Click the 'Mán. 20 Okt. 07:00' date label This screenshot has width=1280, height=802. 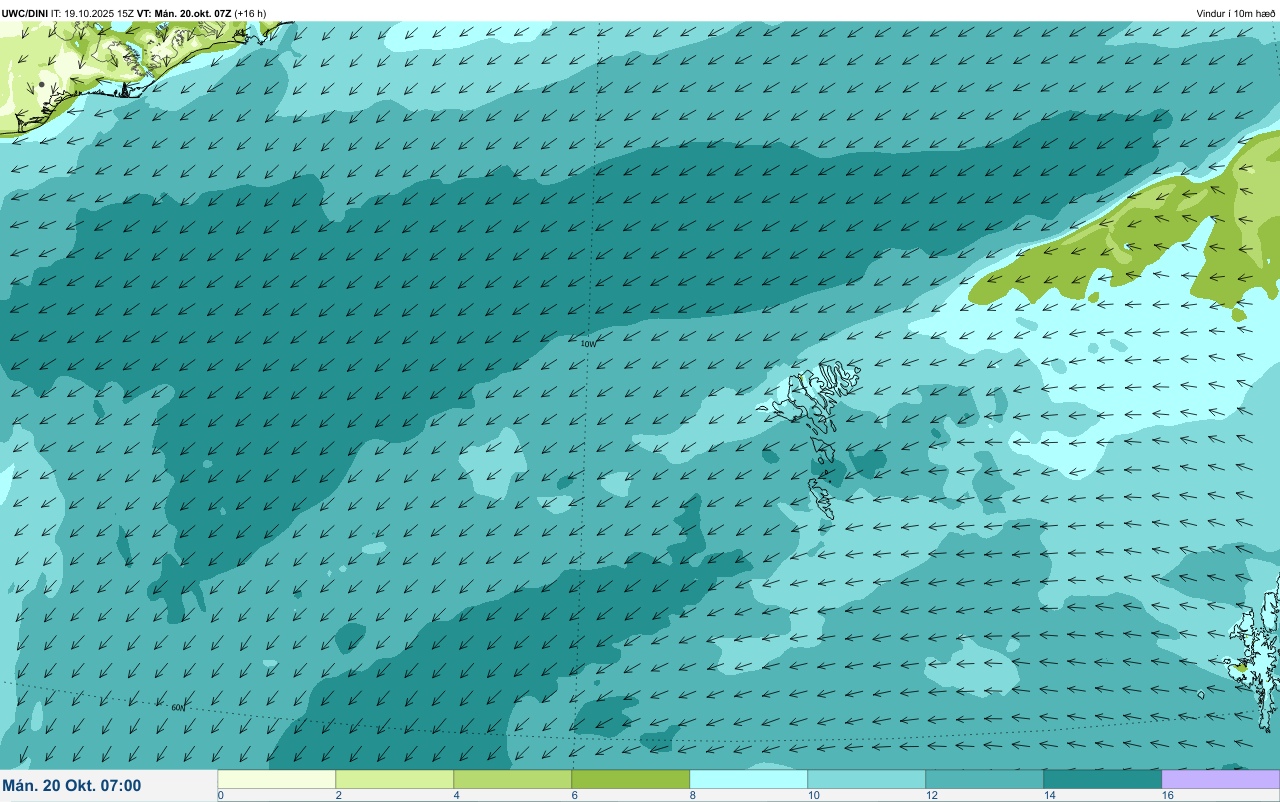pyautogui.click(x=72, y=786)
